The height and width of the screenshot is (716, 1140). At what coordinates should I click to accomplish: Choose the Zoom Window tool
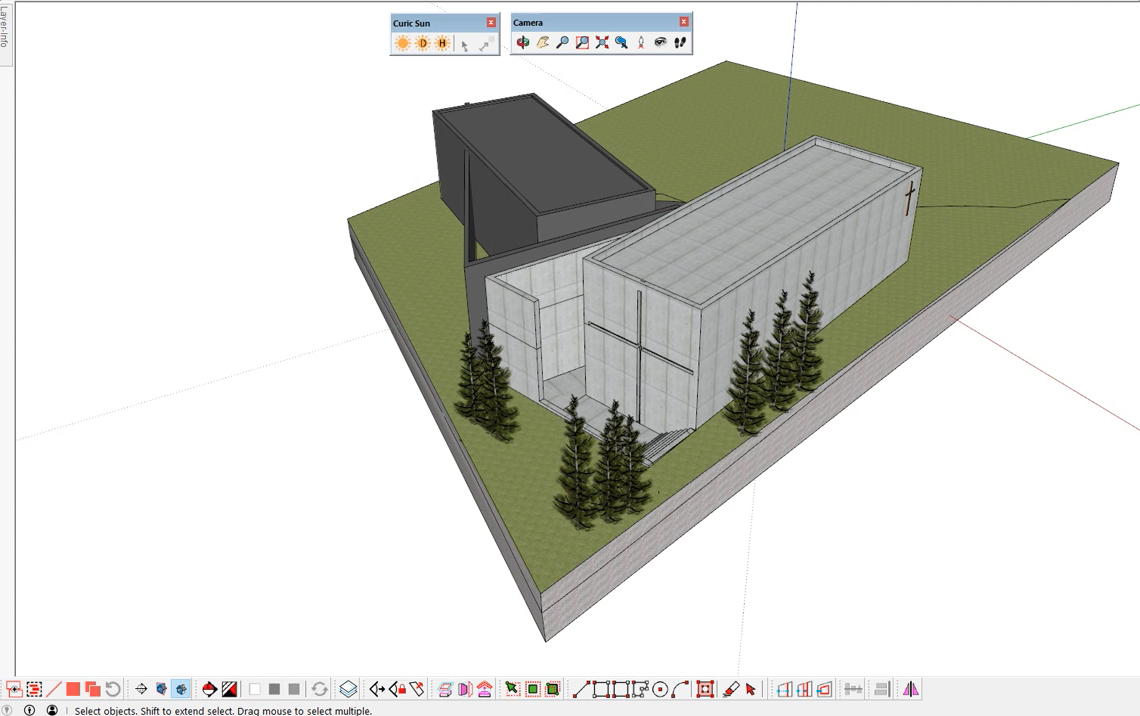click(x=582, y=43)
